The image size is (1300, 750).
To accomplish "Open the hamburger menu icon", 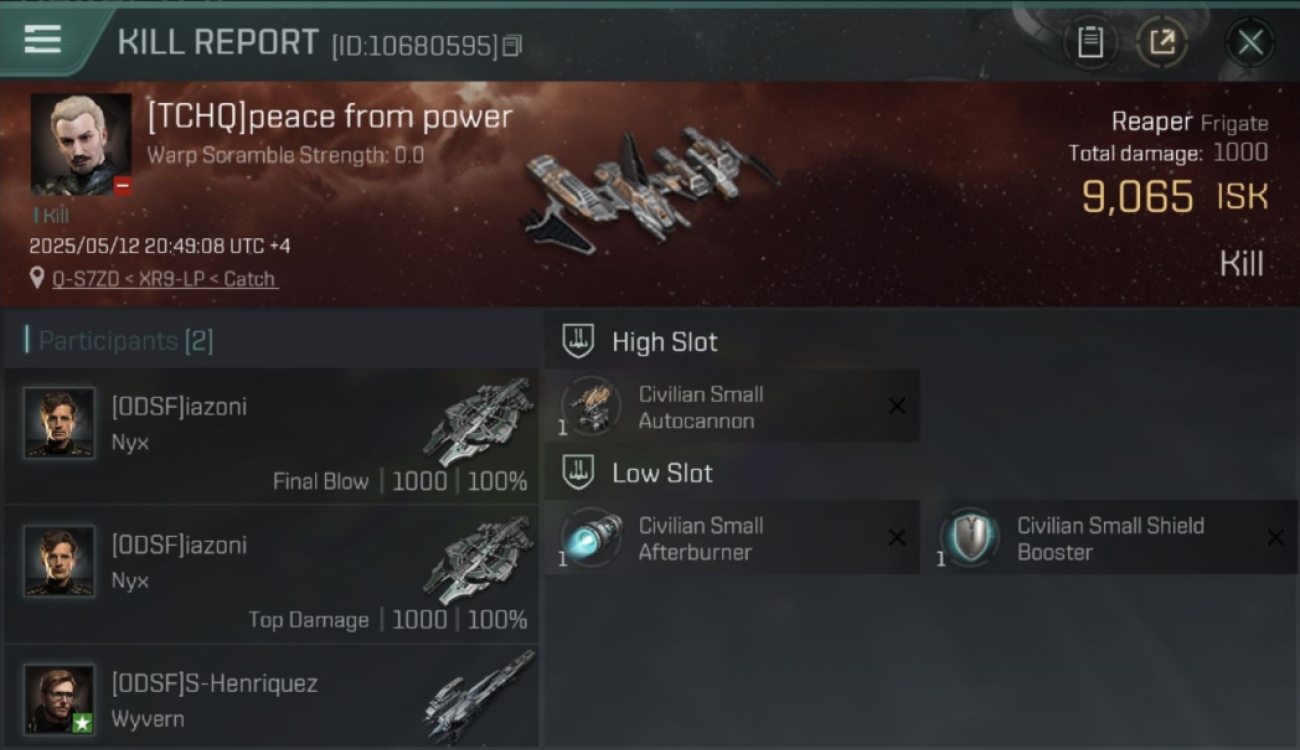I will point(43,40).
